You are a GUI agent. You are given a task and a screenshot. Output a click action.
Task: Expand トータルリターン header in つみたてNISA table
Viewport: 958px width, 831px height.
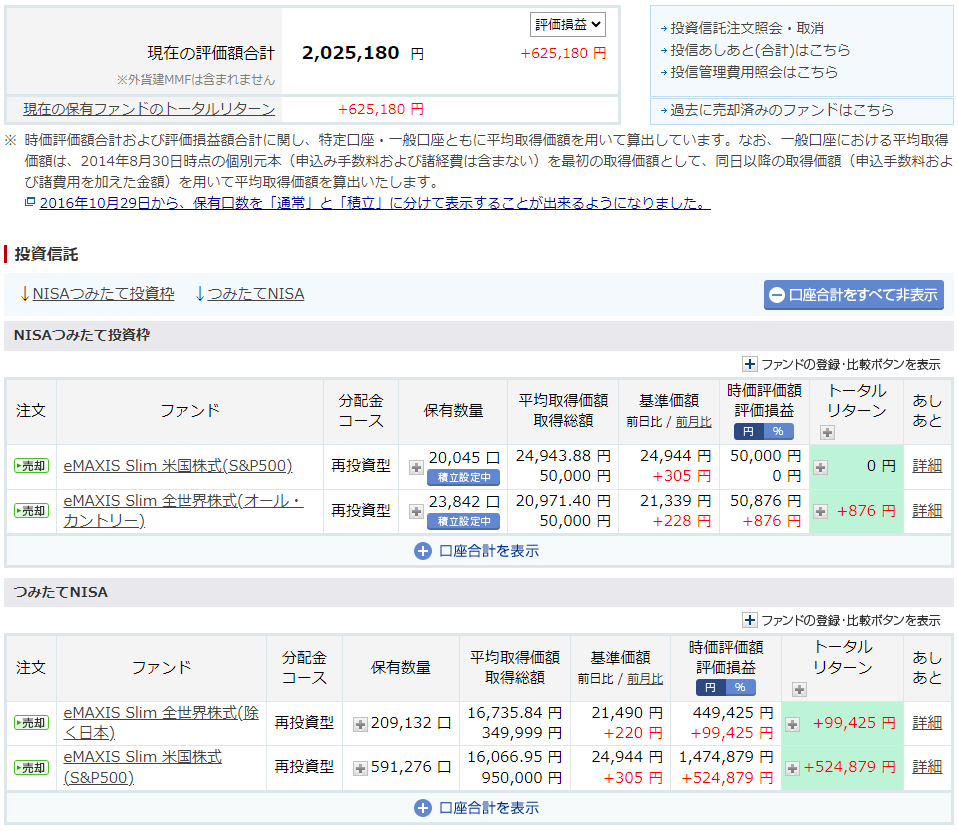point(799,690)
